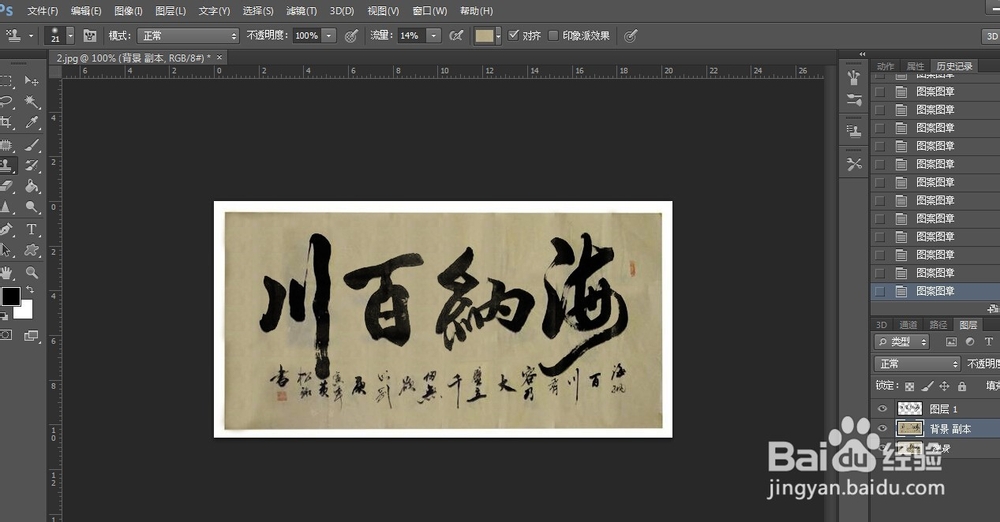1000x522 pixels.
Task: Open the pattern picker dropdown arrow
Action: [498, 36]
